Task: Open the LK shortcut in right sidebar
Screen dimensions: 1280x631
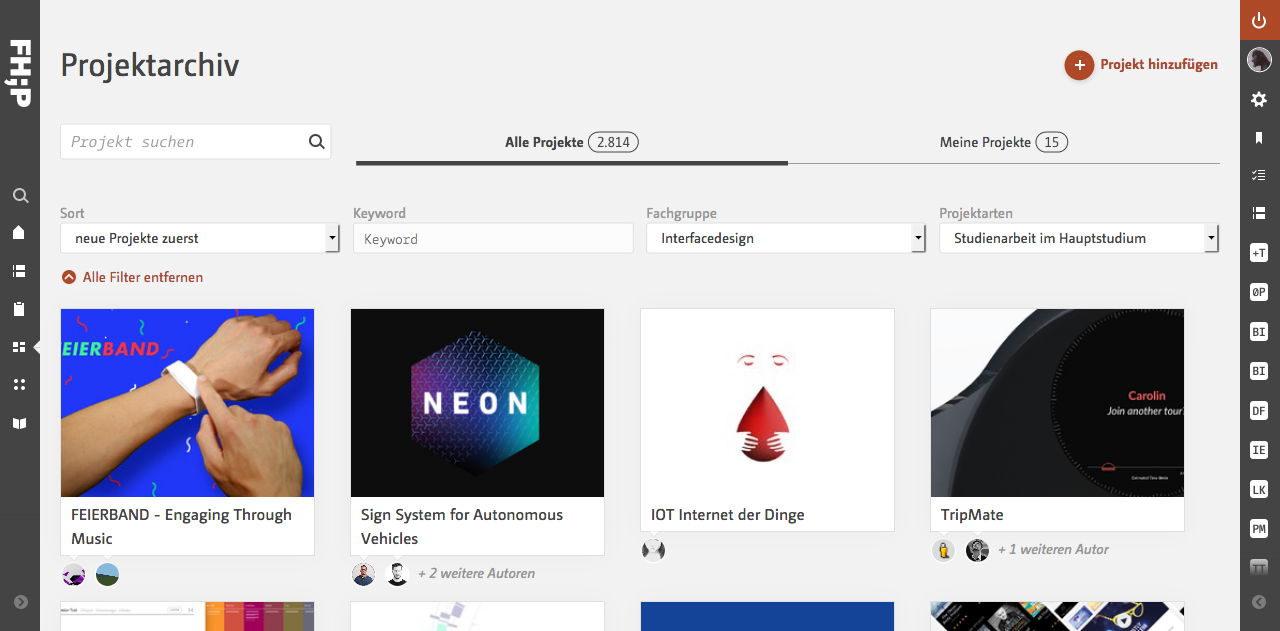Action: click(1260, 489)
